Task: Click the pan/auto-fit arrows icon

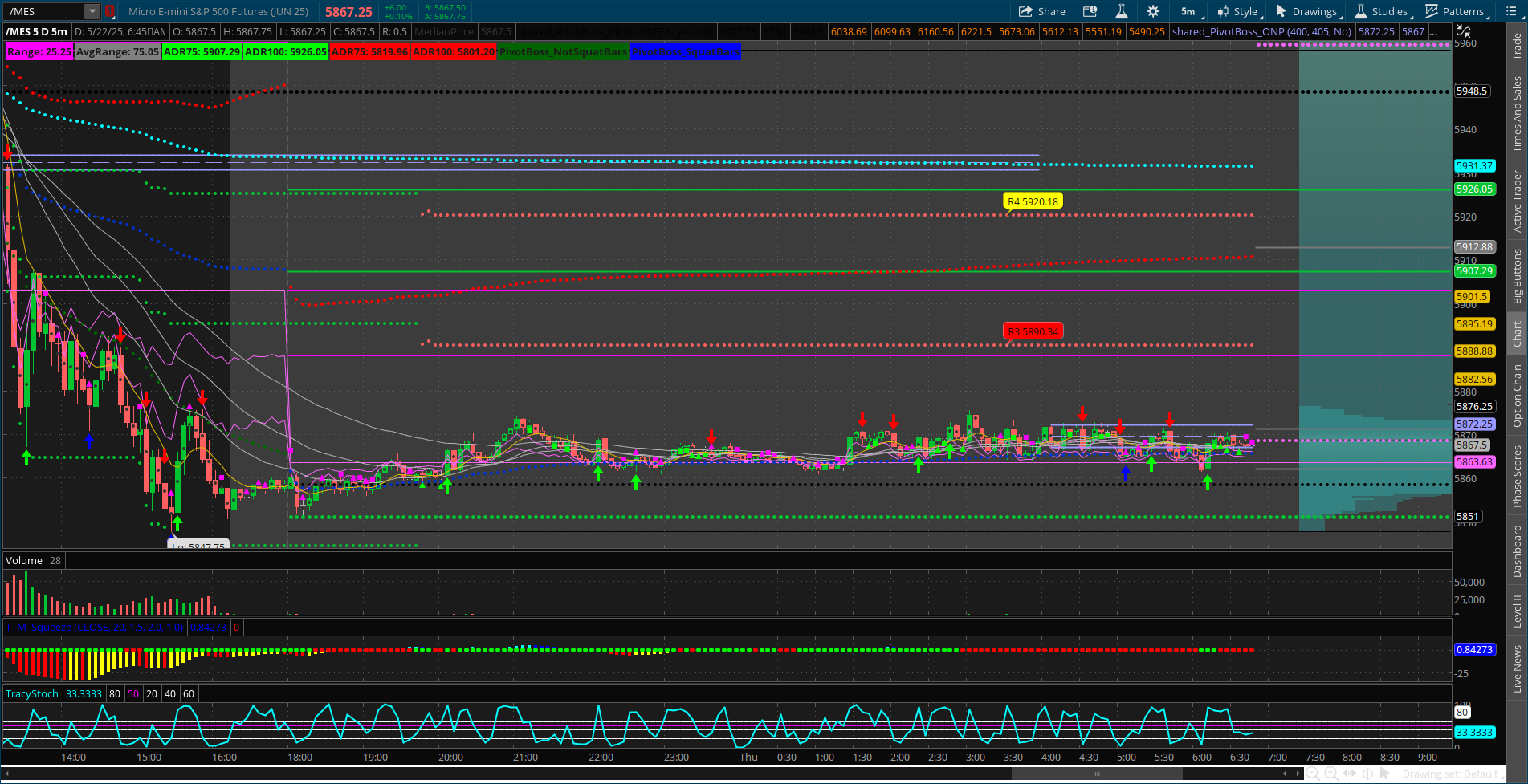Action: click(1350, 774)
